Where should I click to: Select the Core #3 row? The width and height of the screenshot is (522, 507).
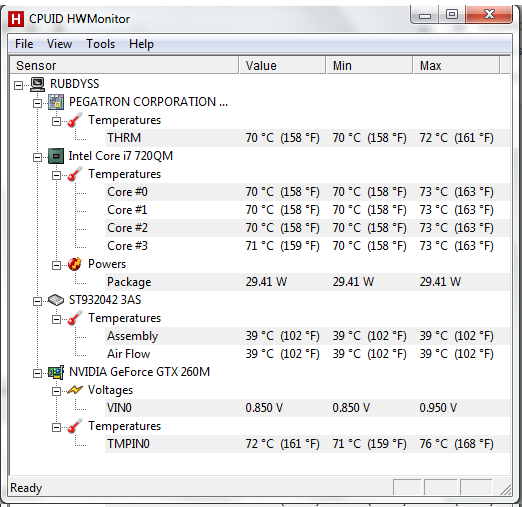tap(307, 246)
